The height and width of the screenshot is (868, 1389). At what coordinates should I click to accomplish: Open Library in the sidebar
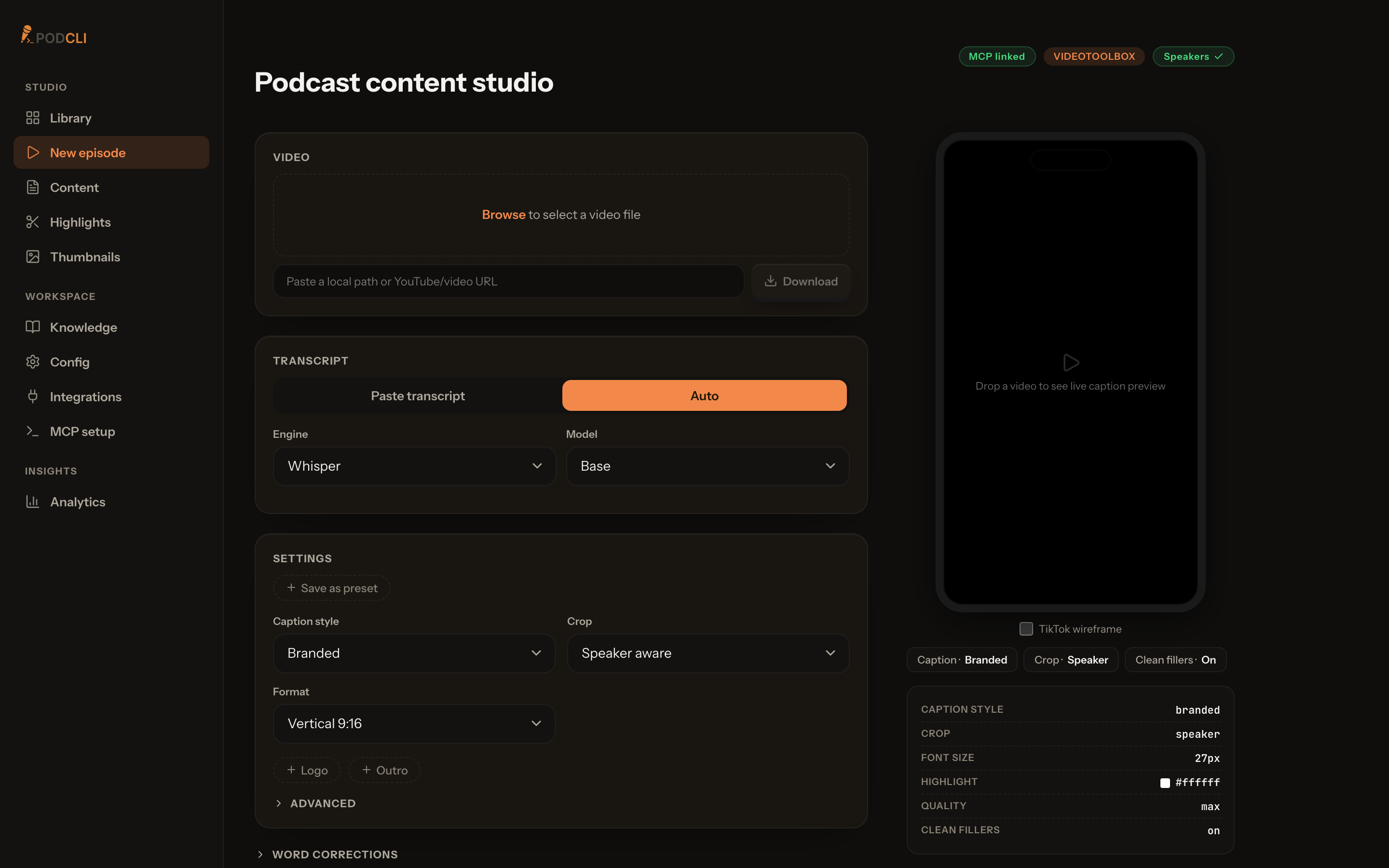pos(111,118)
